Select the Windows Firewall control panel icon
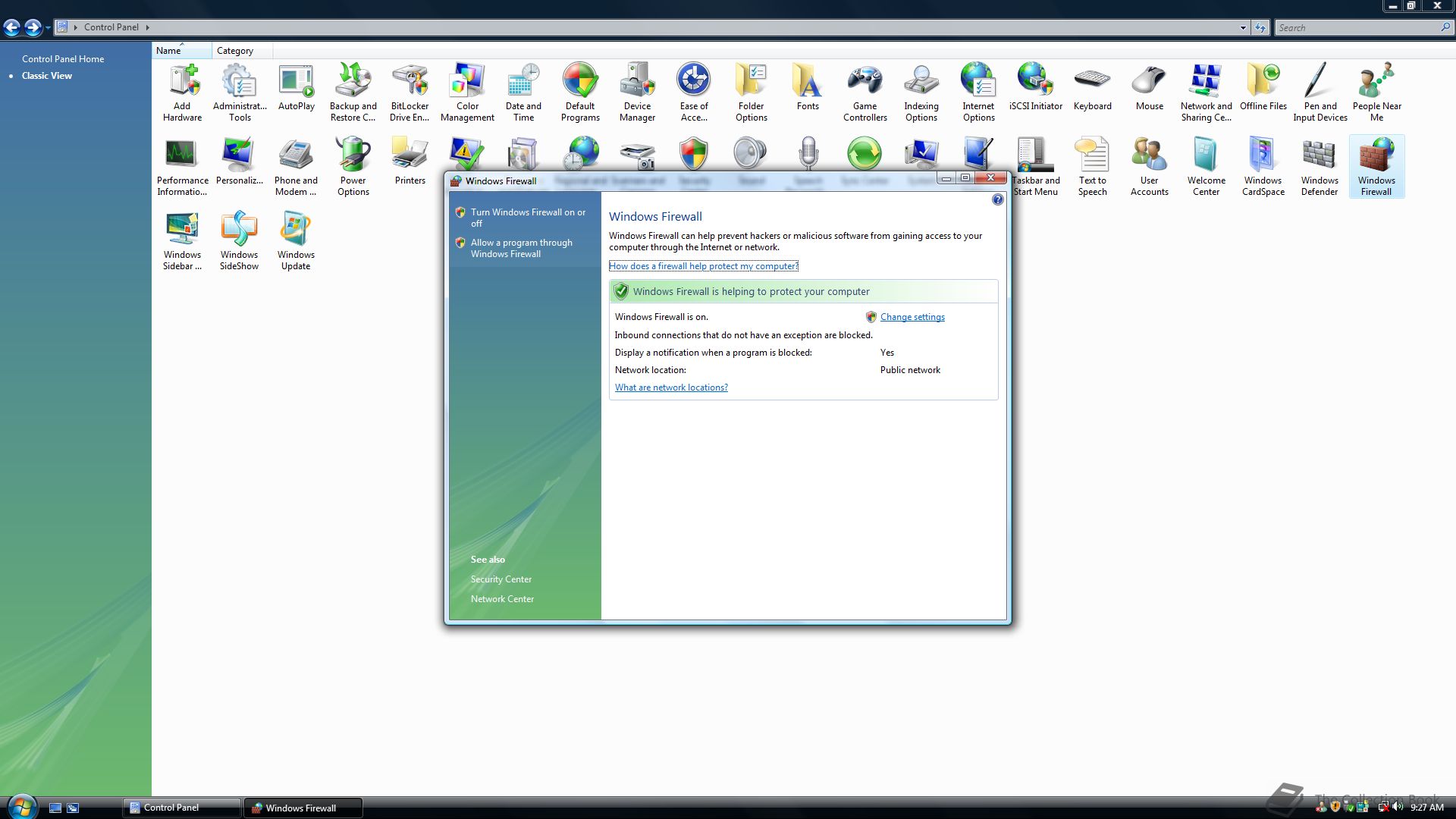This screenshot has height=819, width=1456. (x=1376, y=166)
